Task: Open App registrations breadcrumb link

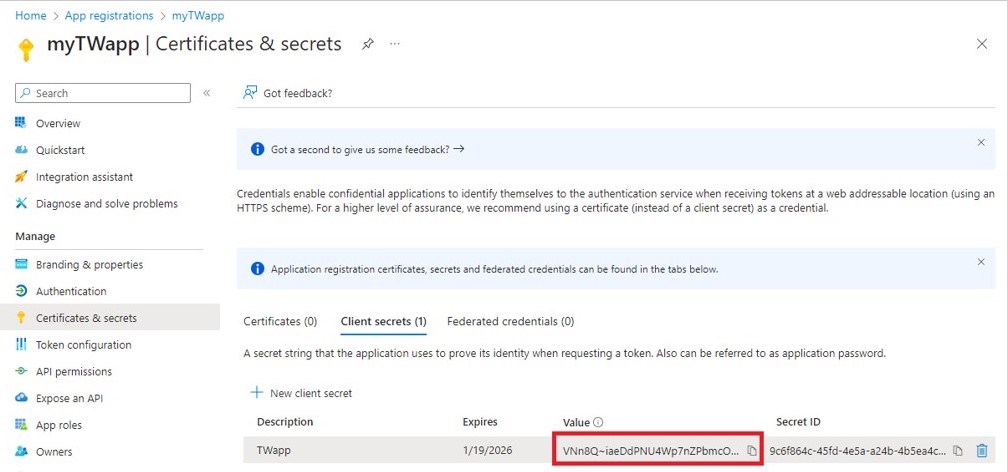Action: click(x=109, y=15)
